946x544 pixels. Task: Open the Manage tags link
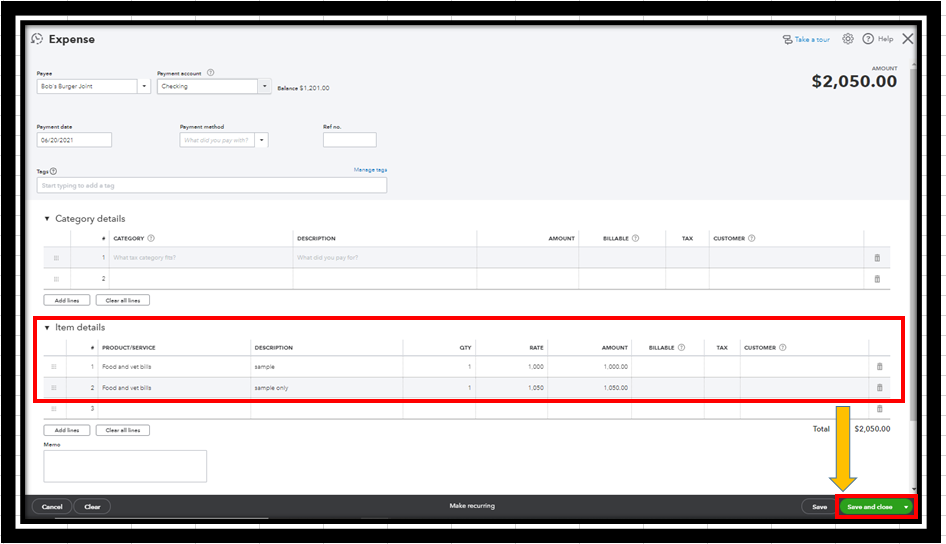370,170
